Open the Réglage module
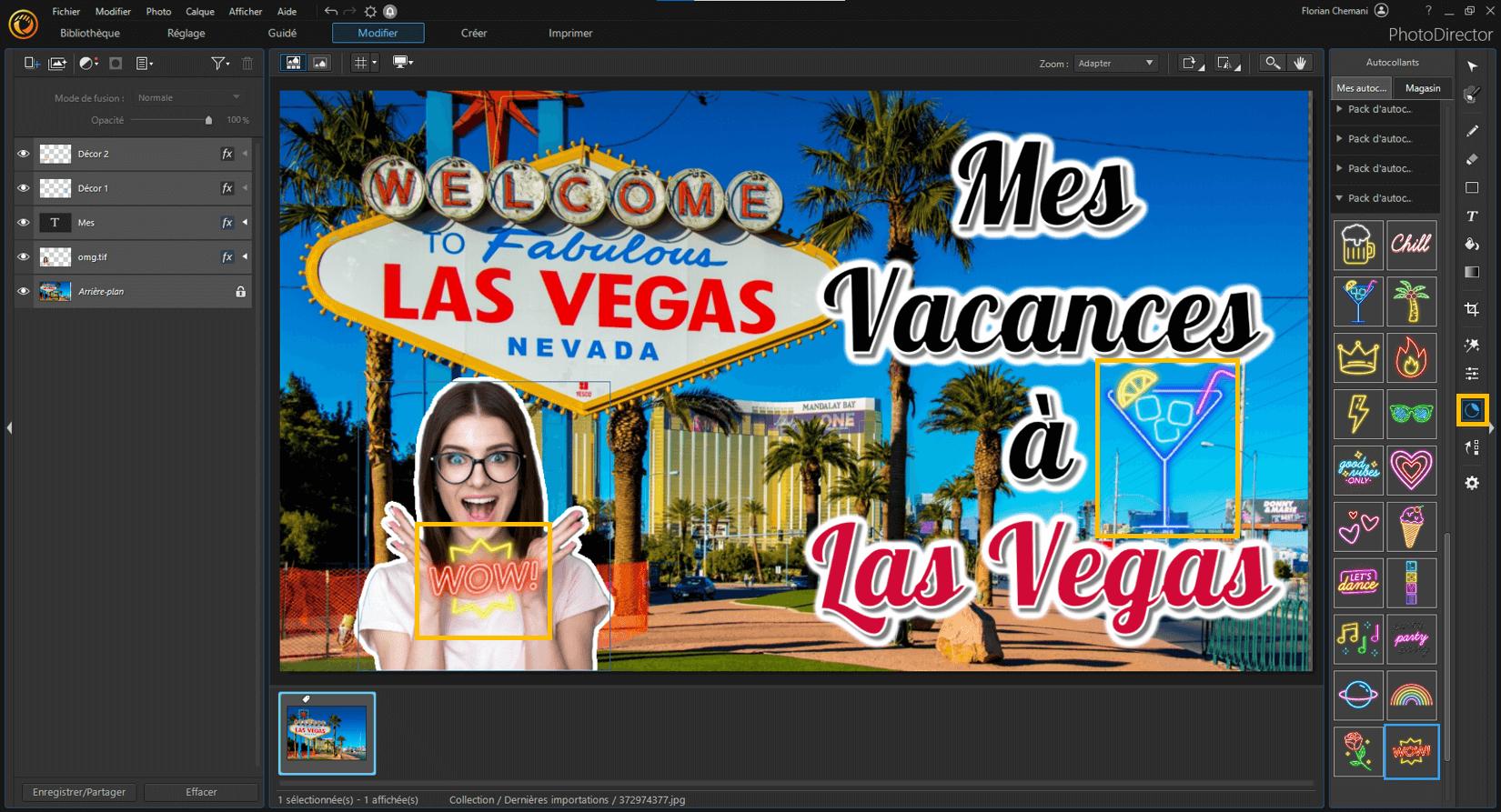Screen dimensions: 1501x812 [186, 33]
